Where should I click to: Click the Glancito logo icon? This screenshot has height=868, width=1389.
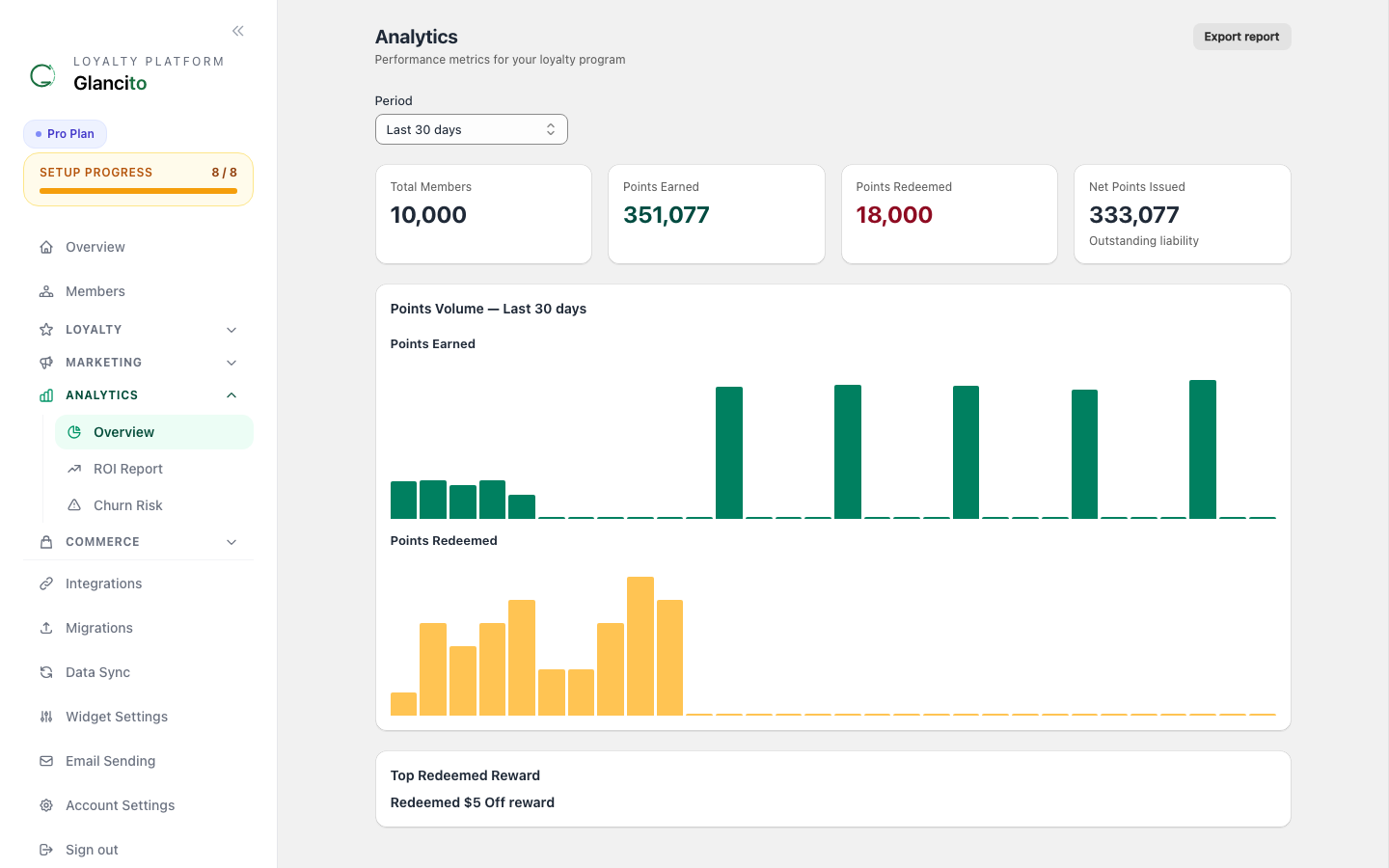[42, 75]
